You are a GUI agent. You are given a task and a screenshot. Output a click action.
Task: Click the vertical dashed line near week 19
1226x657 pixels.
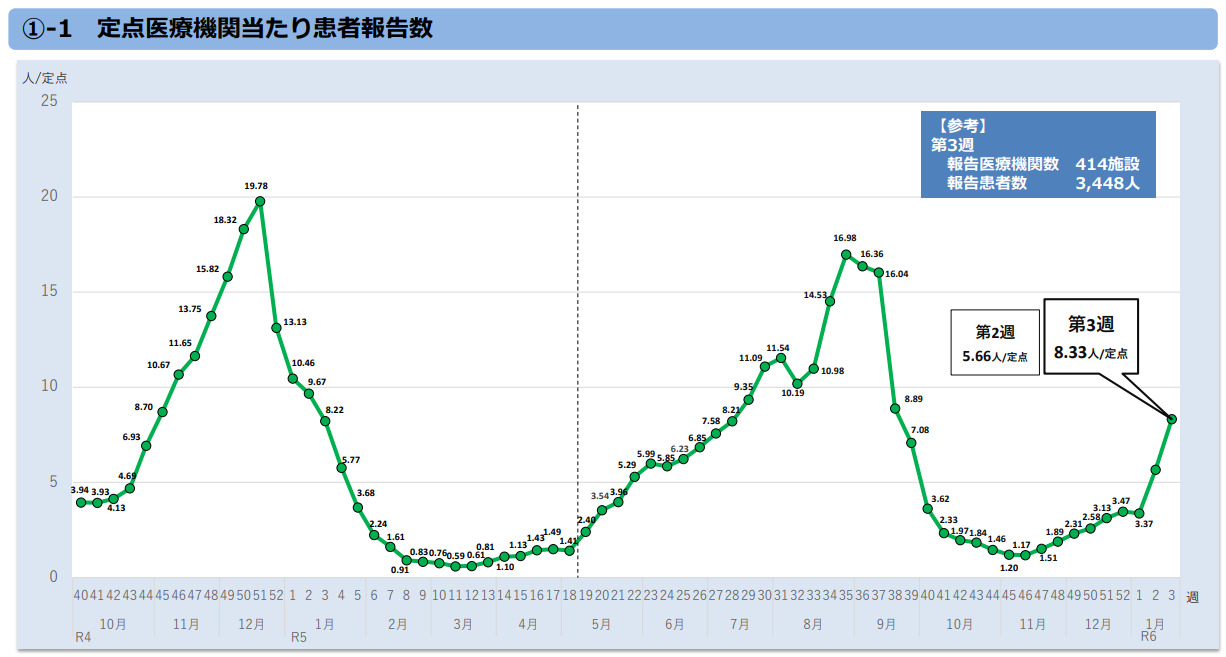577,300
